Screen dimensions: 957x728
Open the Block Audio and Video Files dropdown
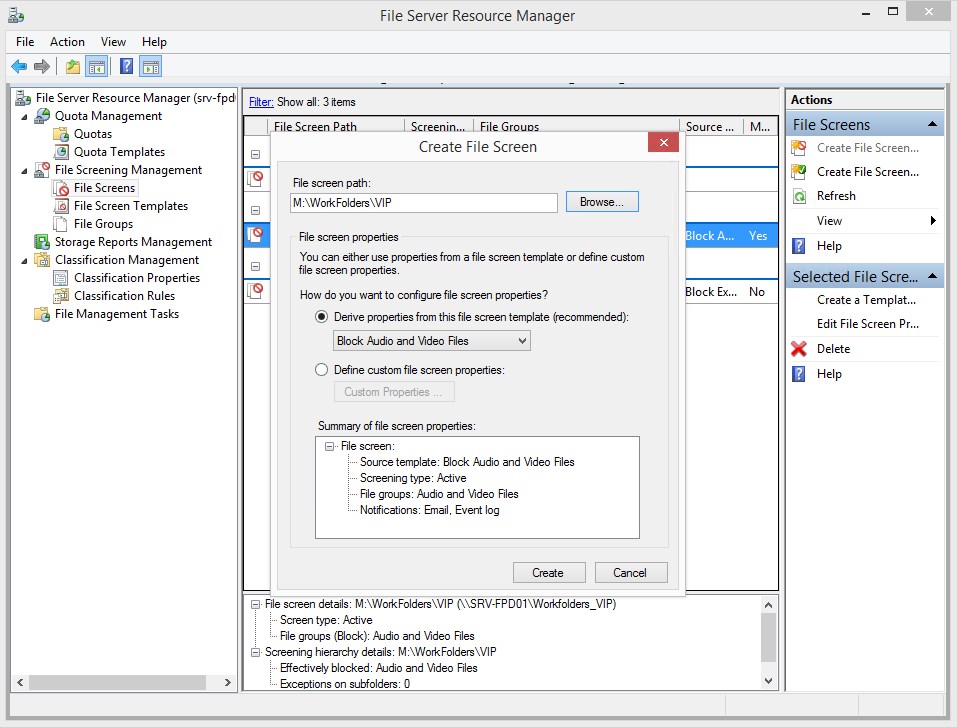[520, 340]
